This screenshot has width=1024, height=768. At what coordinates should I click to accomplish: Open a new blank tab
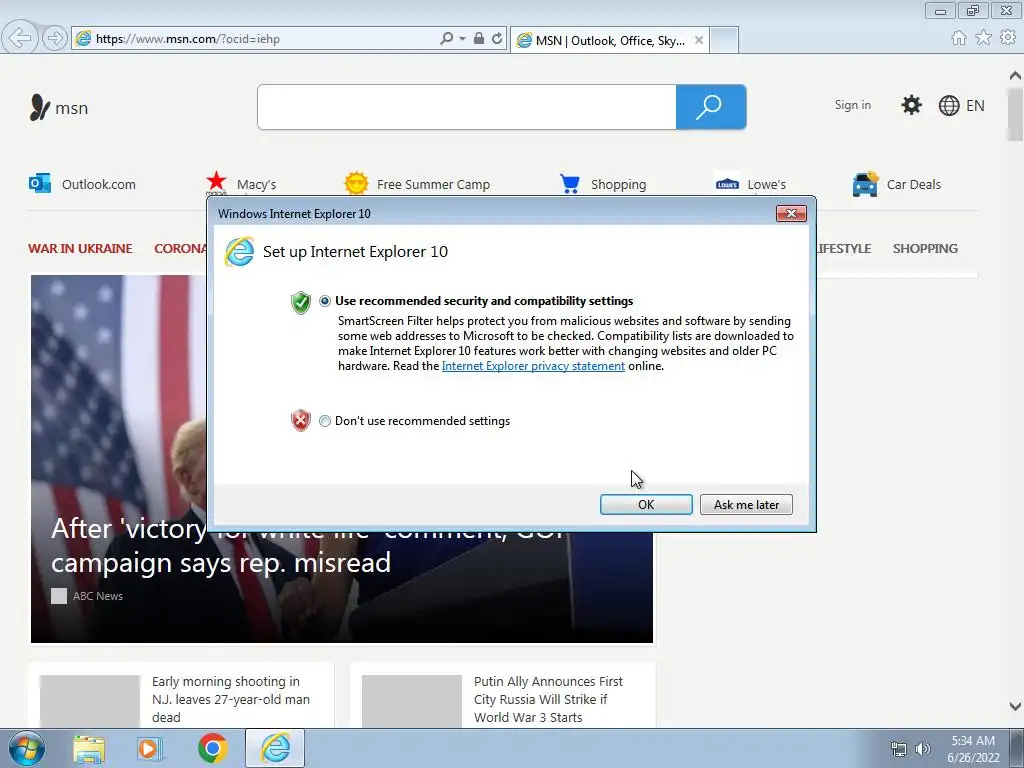[724, 40]
